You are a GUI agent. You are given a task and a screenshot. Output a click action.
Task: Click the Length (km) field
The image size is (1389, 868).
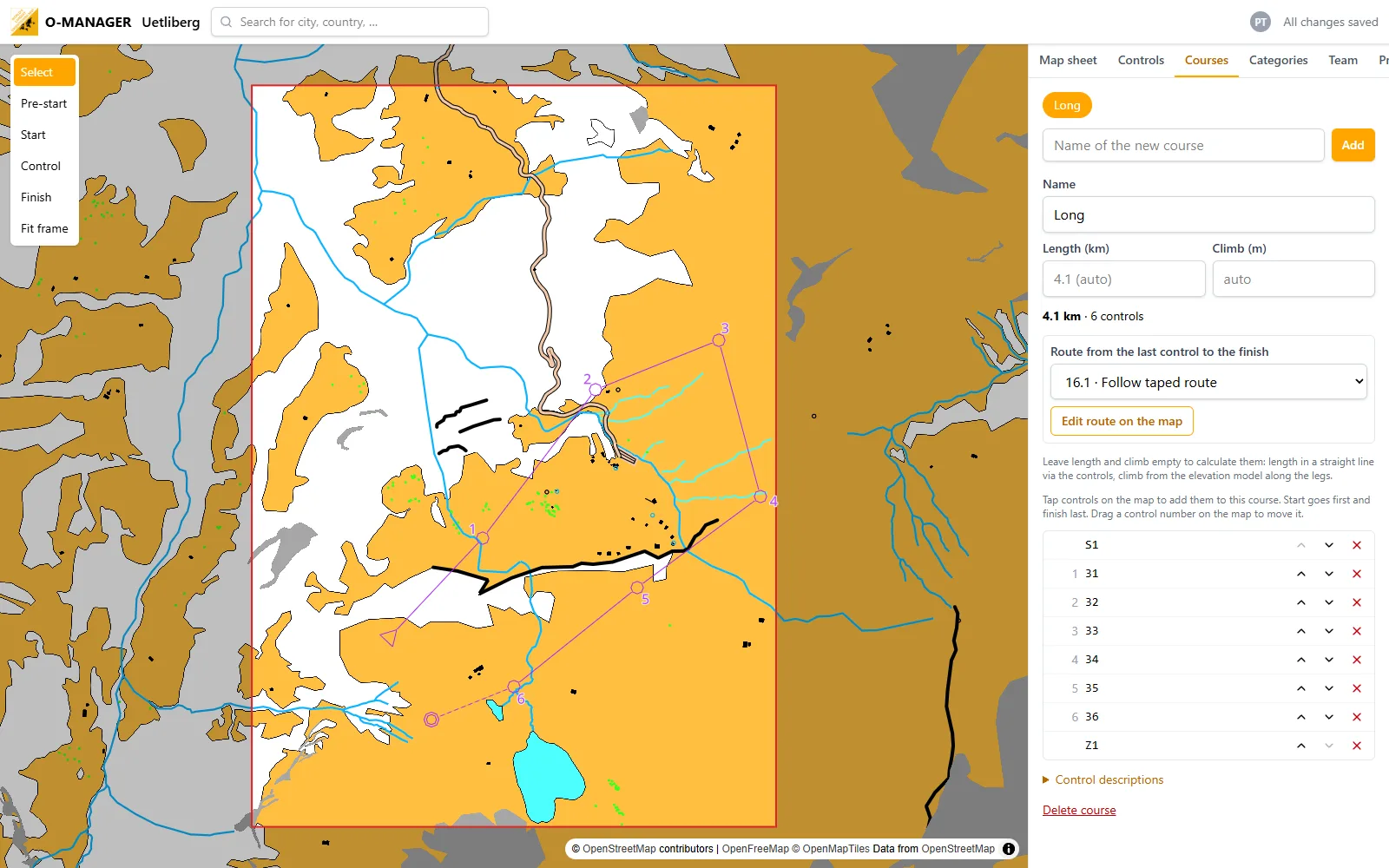(x=1123, y=279)
